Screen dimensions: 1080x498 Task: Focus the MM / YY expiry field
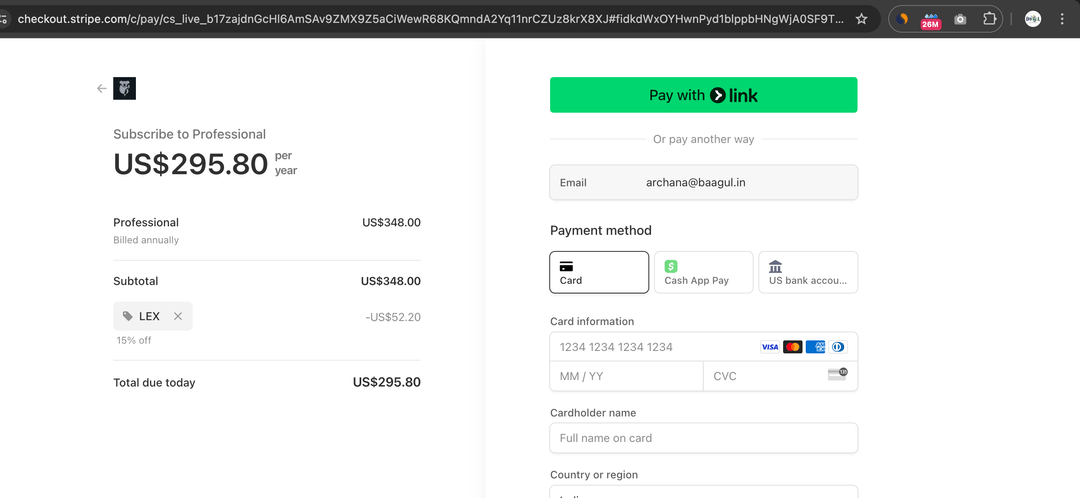[626, 376]
